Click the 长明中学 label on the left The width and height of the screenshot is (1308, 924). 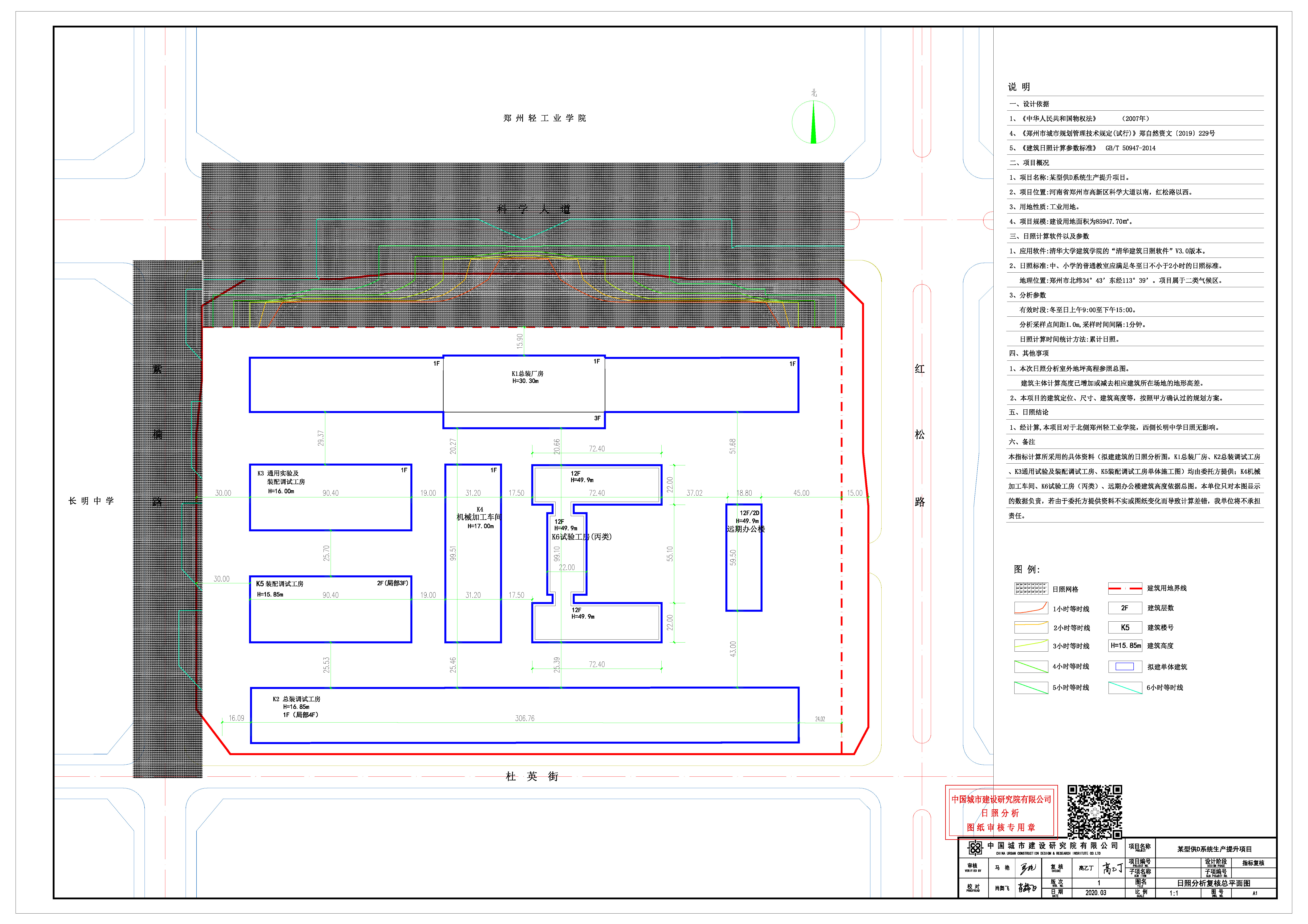91,501
